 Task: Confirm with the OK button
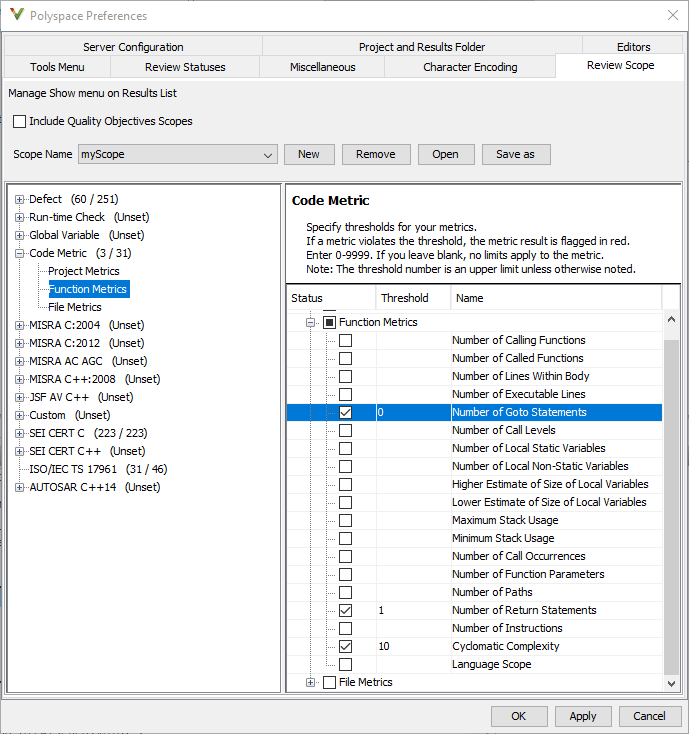tap(519, 716)
